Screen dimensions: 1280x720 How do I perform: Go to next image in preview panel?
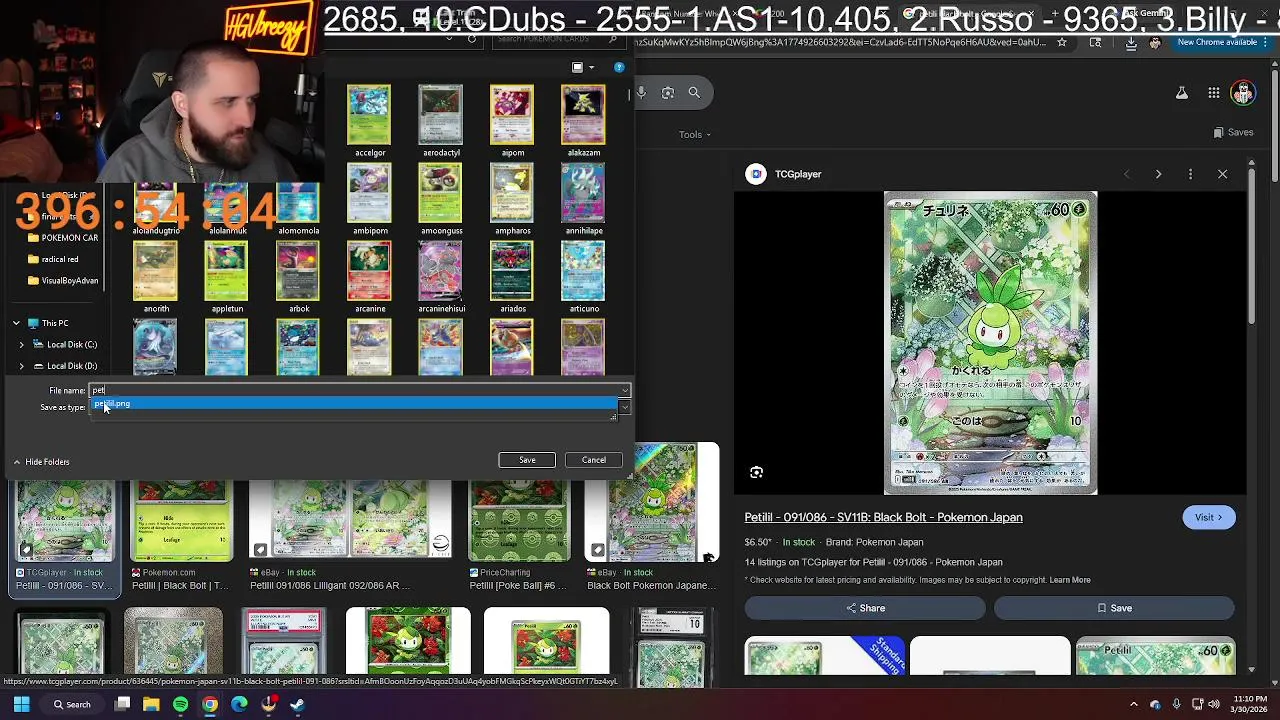tap(1158, 174)
